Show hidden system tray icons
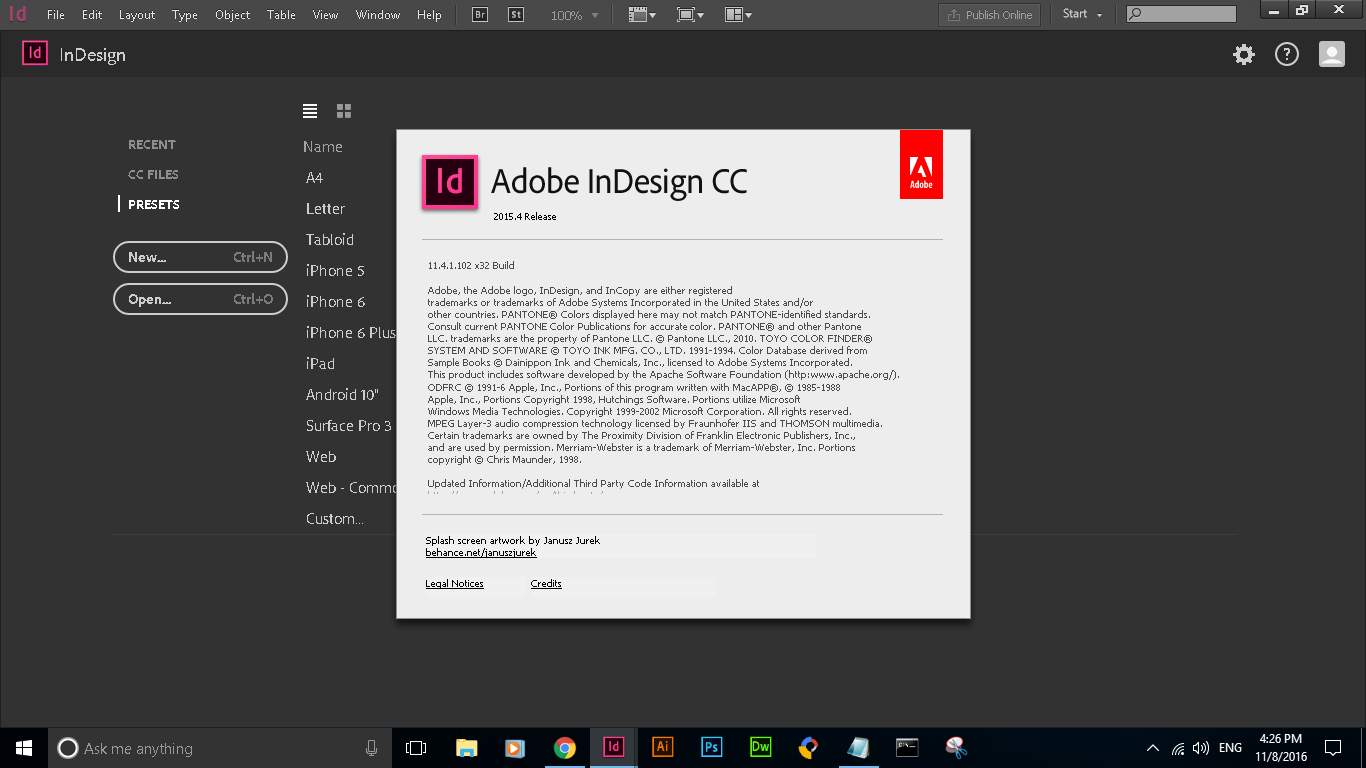The image size is (1366, 768). (x=1153, y=747)
